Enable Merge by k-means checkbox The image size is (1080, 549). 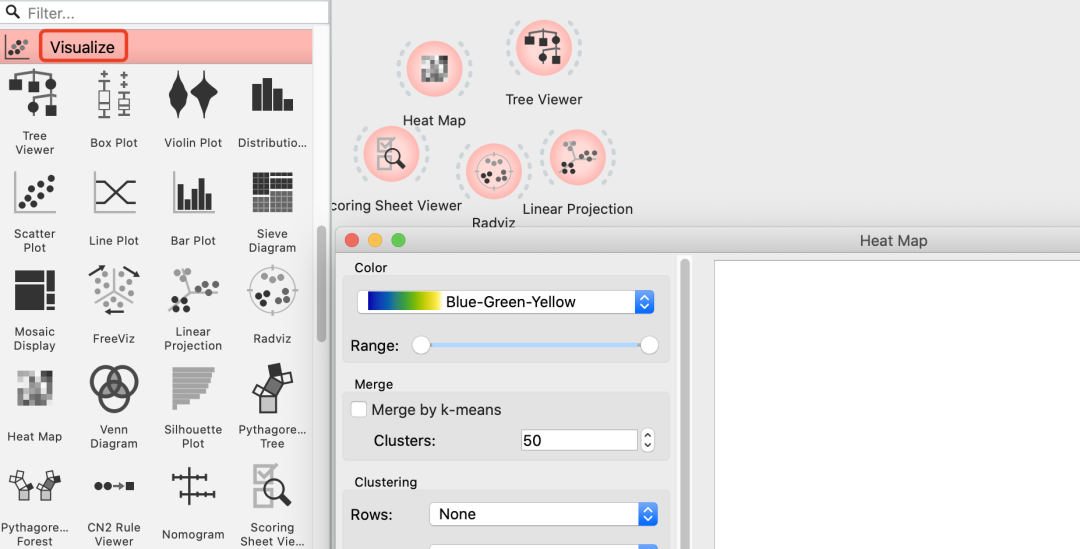pos(359,409)
